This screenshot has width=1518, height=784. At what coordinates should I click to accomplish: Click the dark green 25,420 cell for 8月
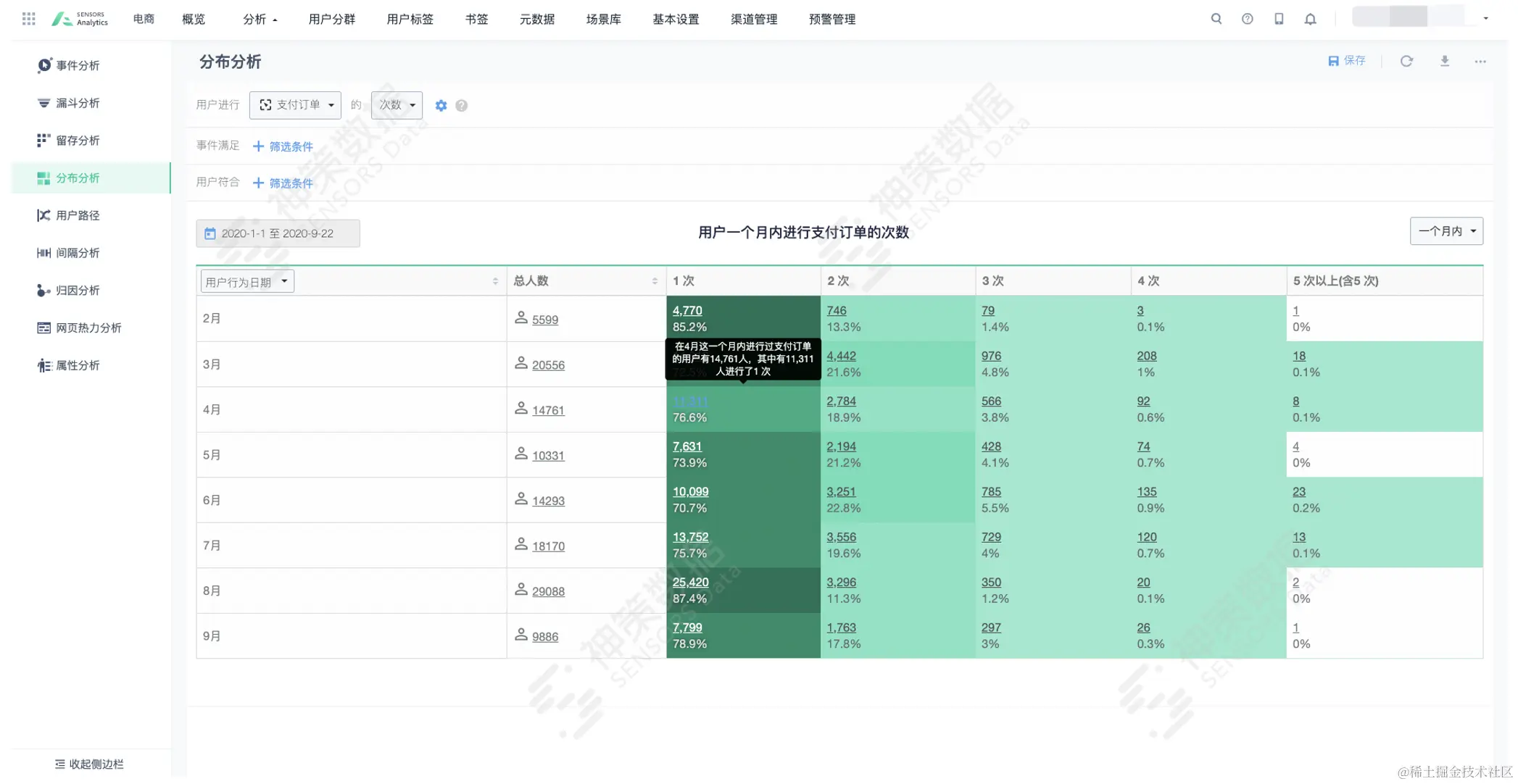point(690,583)
